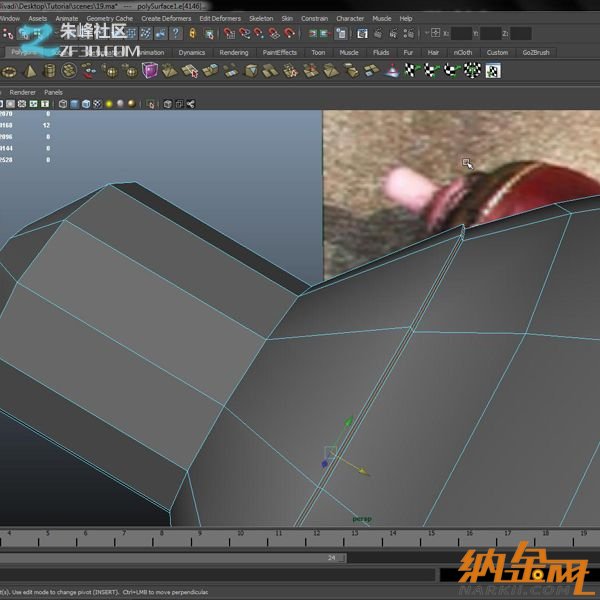Apply first checkered UV mapping shelf icon

coord(412,71)
